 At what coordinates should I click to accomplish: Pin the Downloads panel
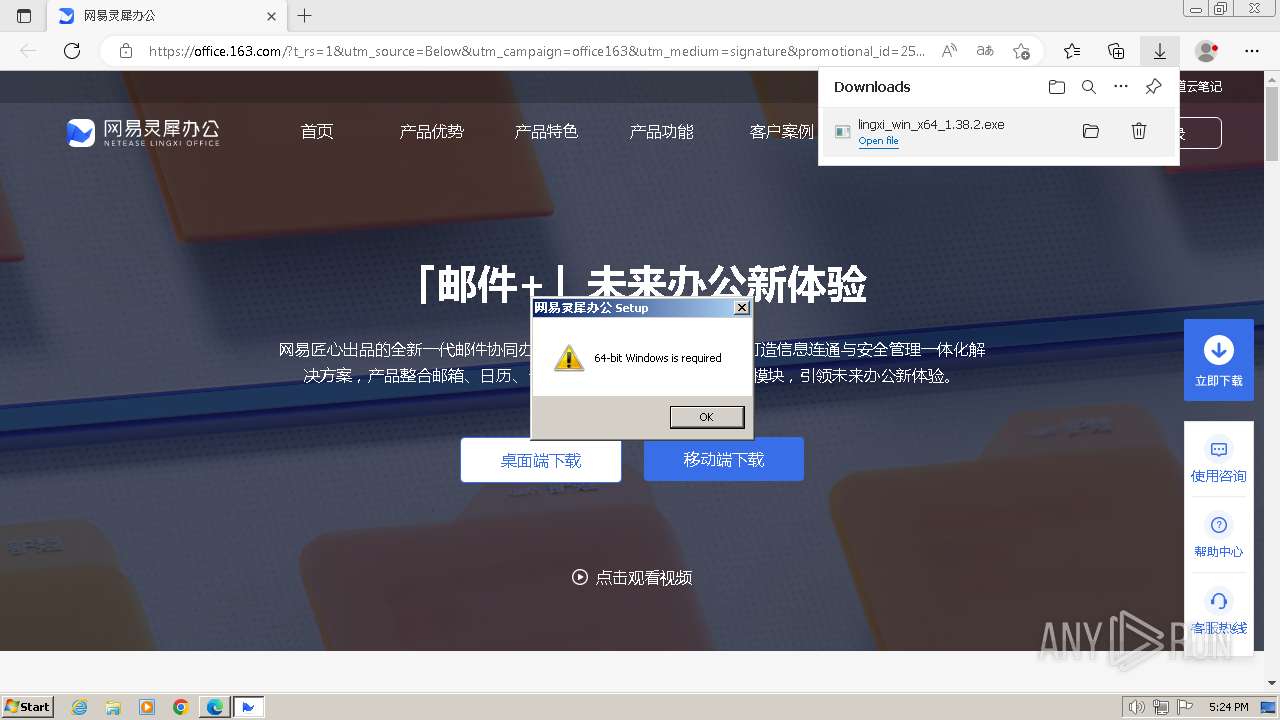(1153, 87)
